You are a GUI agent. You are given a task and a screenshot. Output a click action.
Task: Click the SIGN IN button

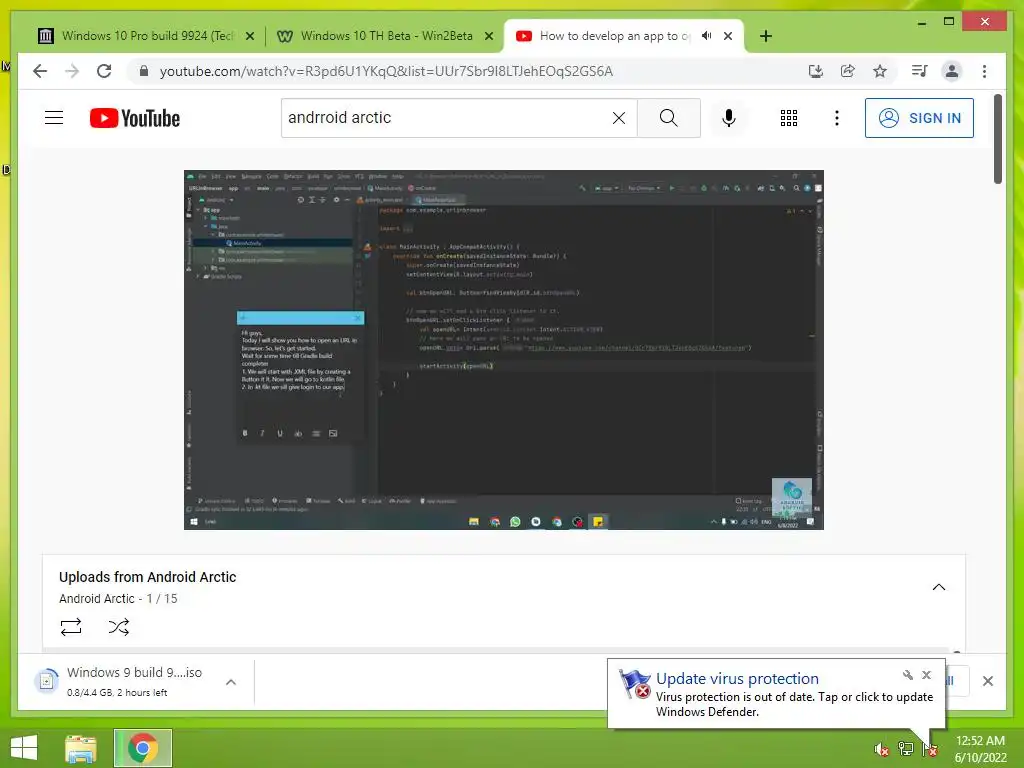click(x=919, y=118)
